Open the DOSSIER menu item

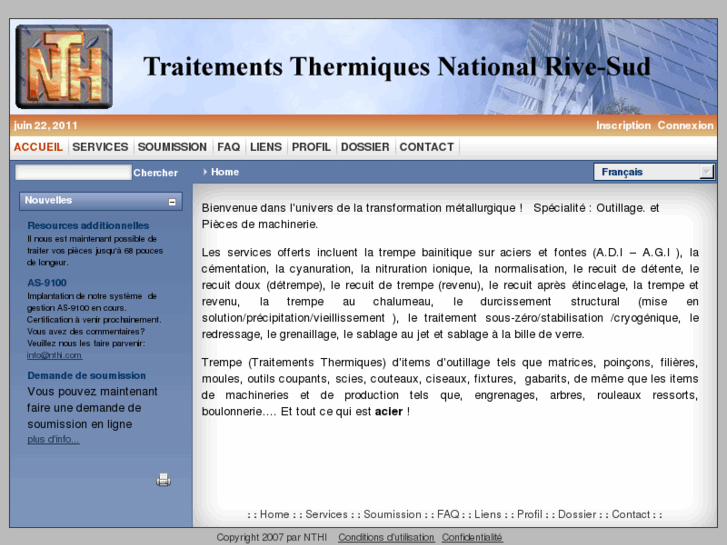click(x=365, y=147)
